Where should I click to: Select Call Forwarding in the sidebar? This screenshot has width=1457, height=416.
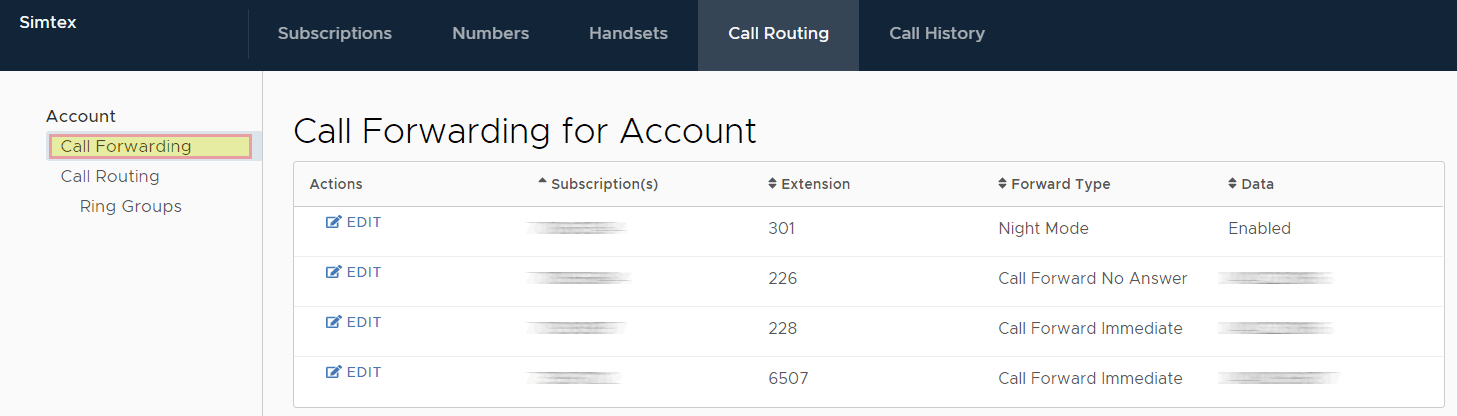(126, 147)
